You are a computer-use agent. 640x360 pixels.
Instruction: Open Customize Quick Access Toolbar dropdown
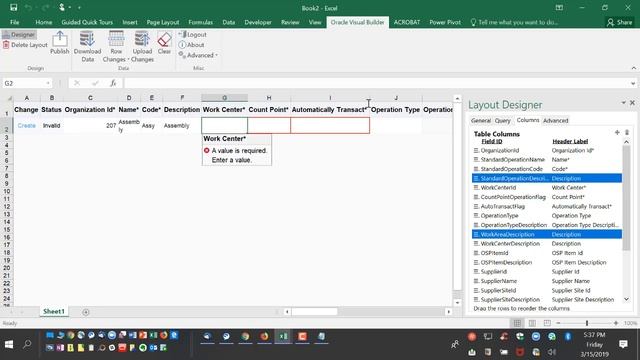tap(79, 7)
